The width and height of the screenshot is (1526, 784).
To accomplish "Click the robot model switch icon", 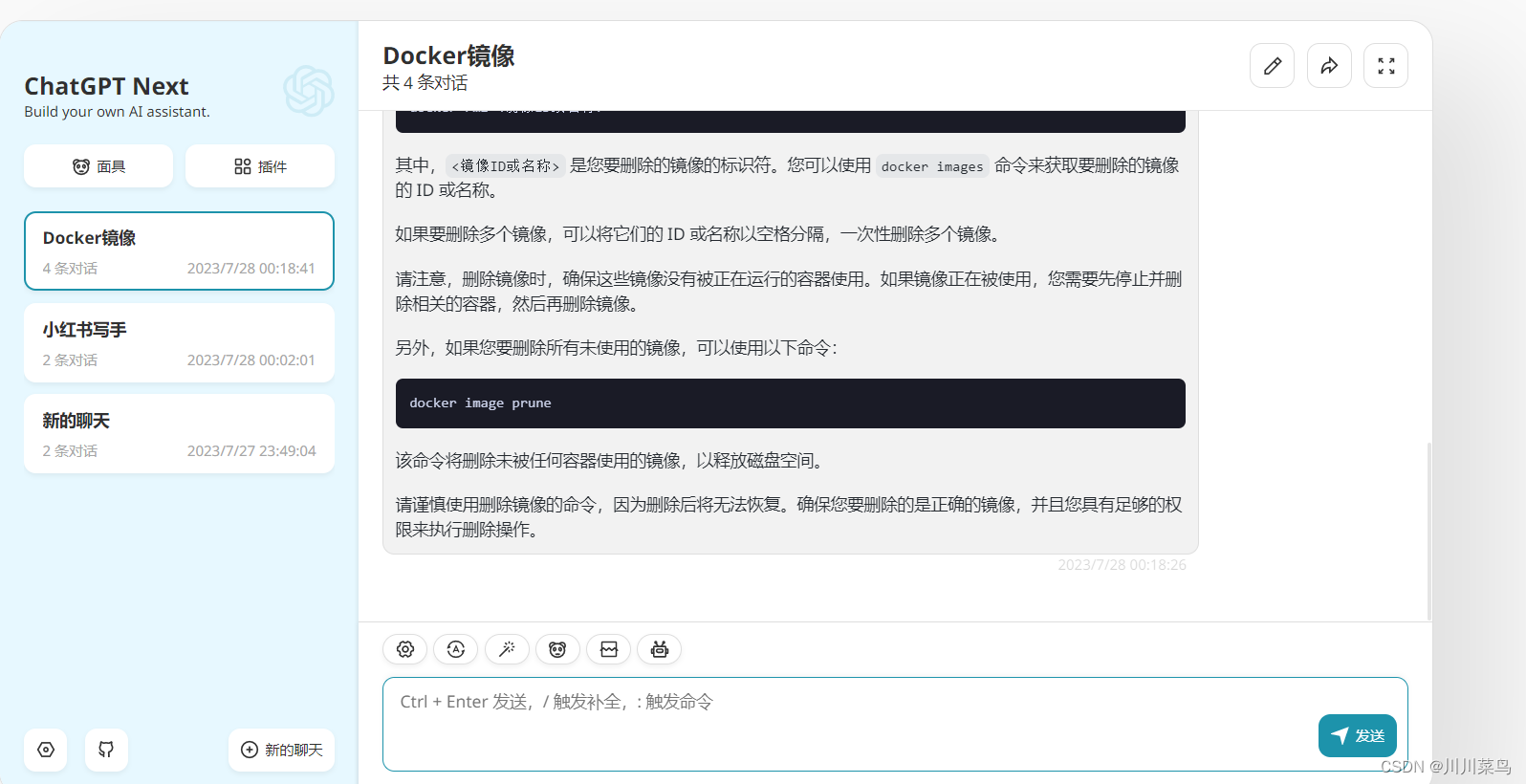I will 660,649.
